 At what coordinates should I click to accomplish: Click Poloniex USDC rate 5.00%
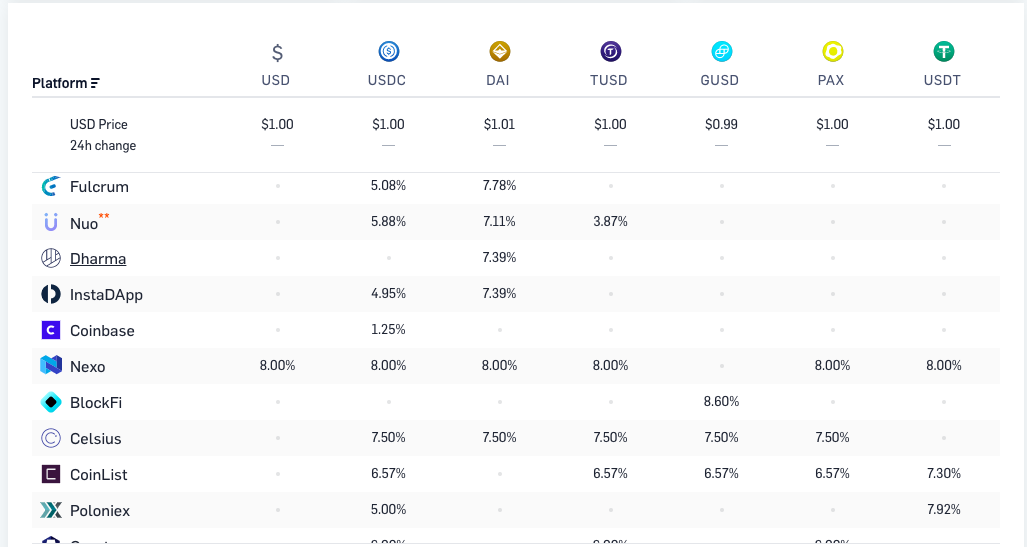point(388,510)
